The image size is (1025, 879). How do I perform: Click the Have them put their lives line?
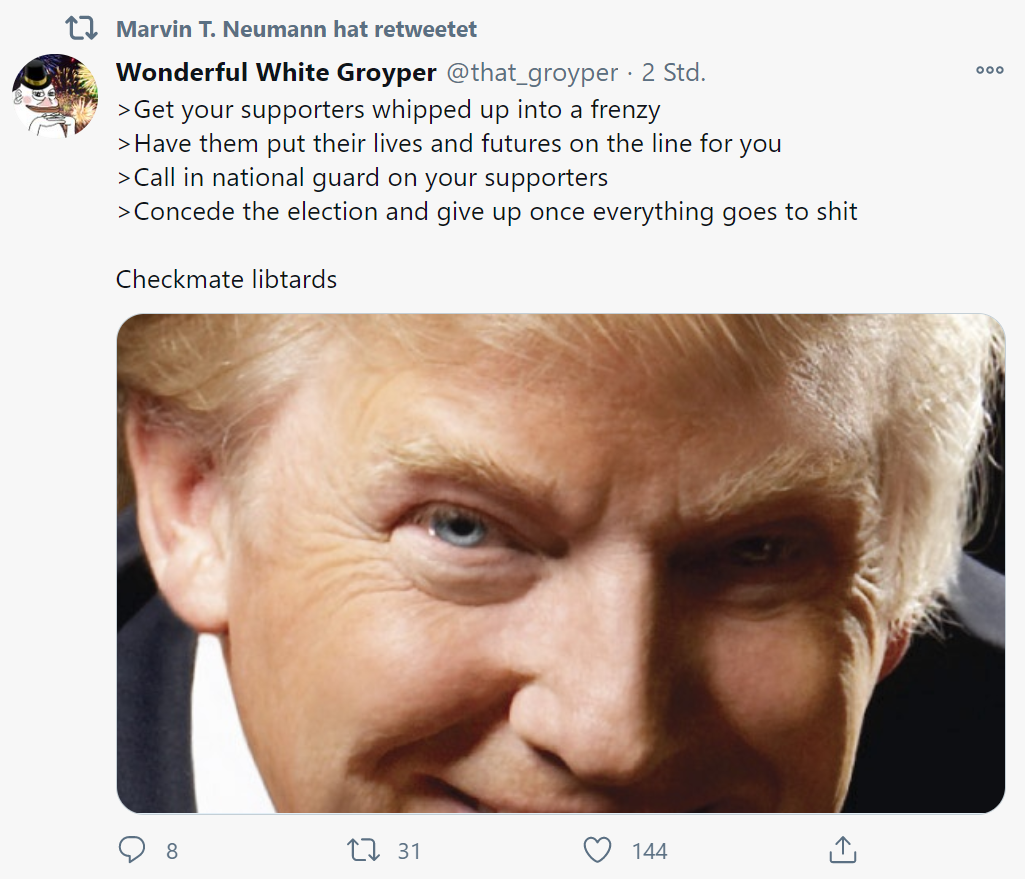(x=449, y=144)
